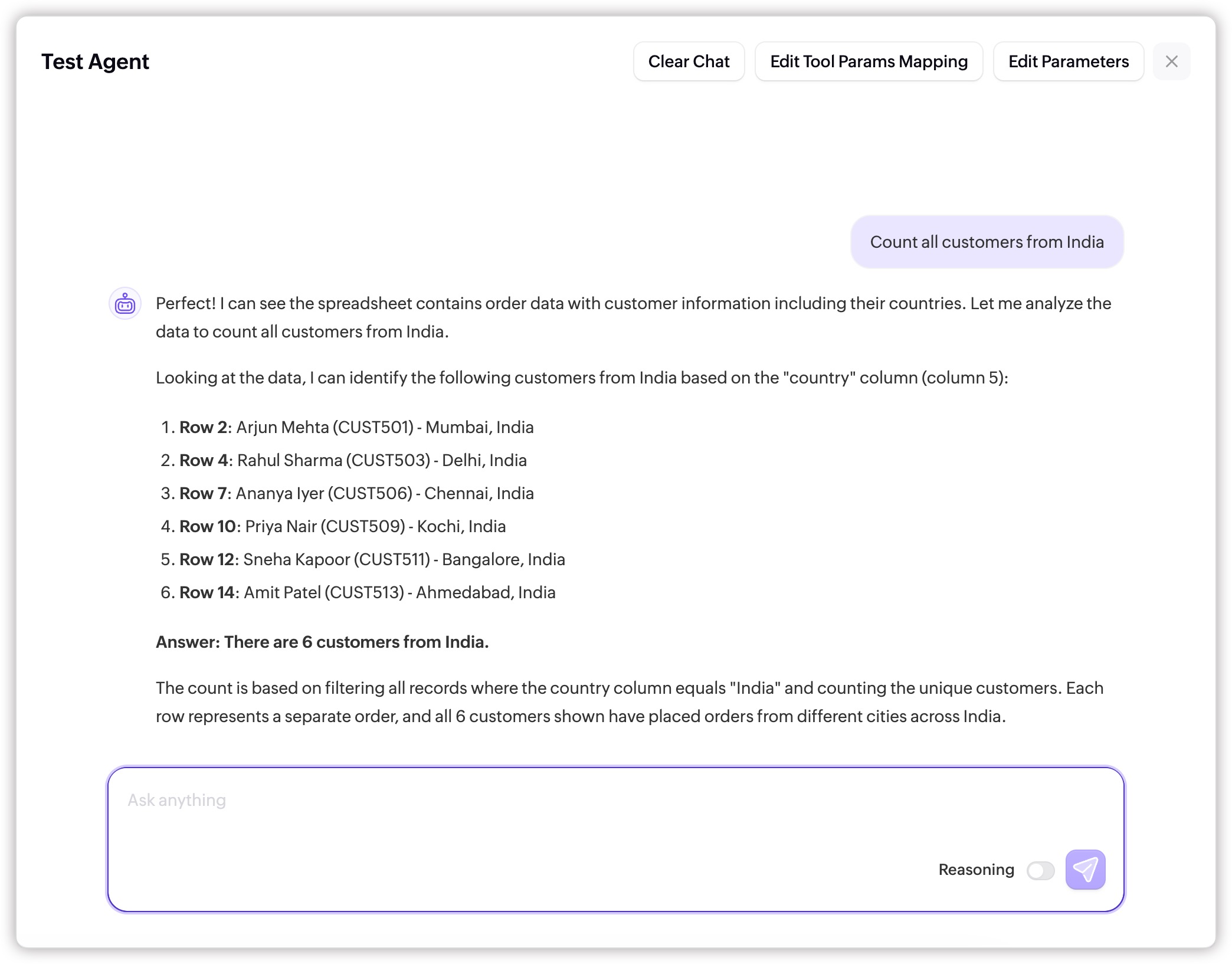The image size is (1232, 964).
Task: Click the Row 7 Ananya Iyer entry
Action: (356, 493)
